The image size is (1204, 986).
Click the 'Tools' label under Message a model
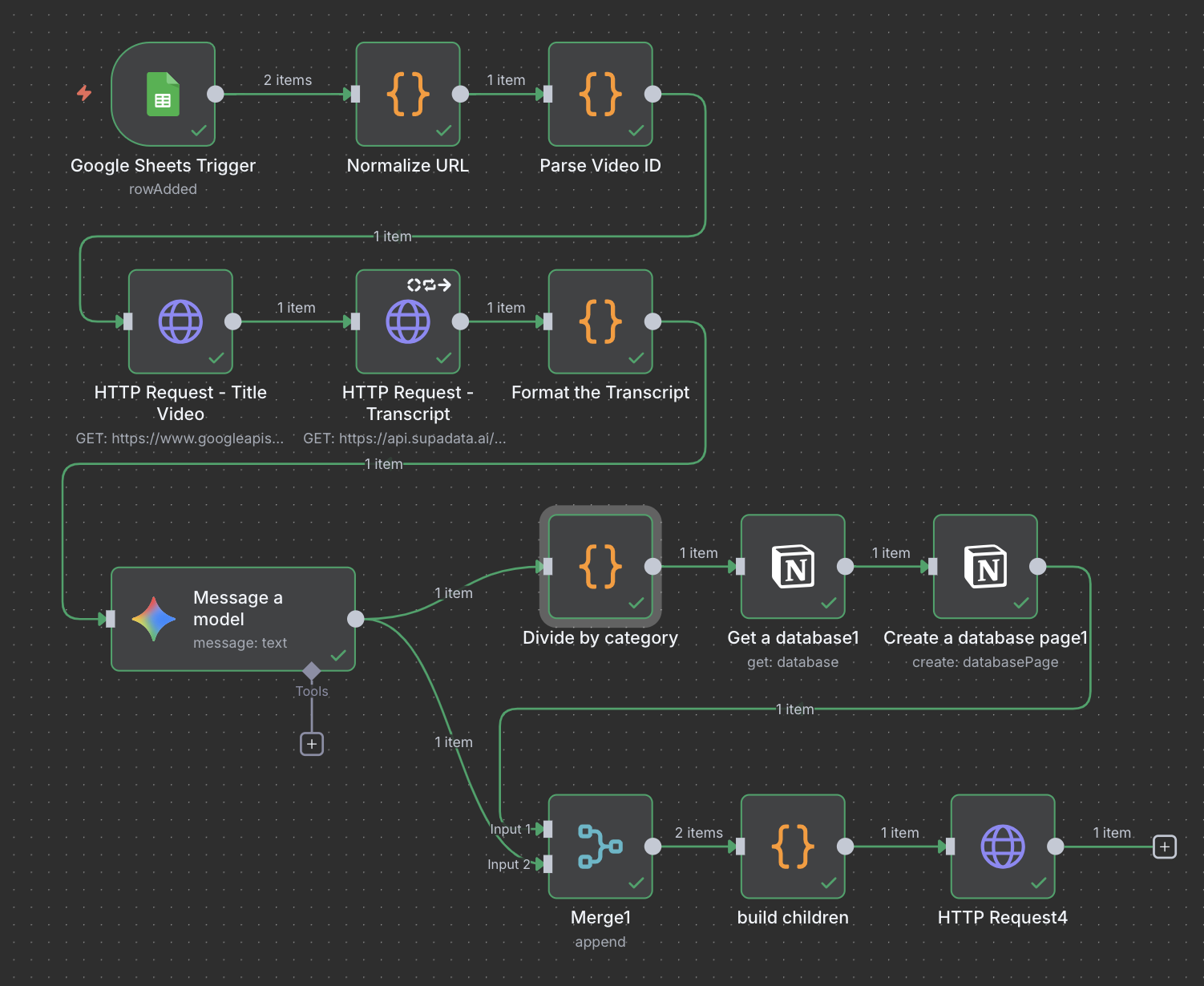(312, 692)
